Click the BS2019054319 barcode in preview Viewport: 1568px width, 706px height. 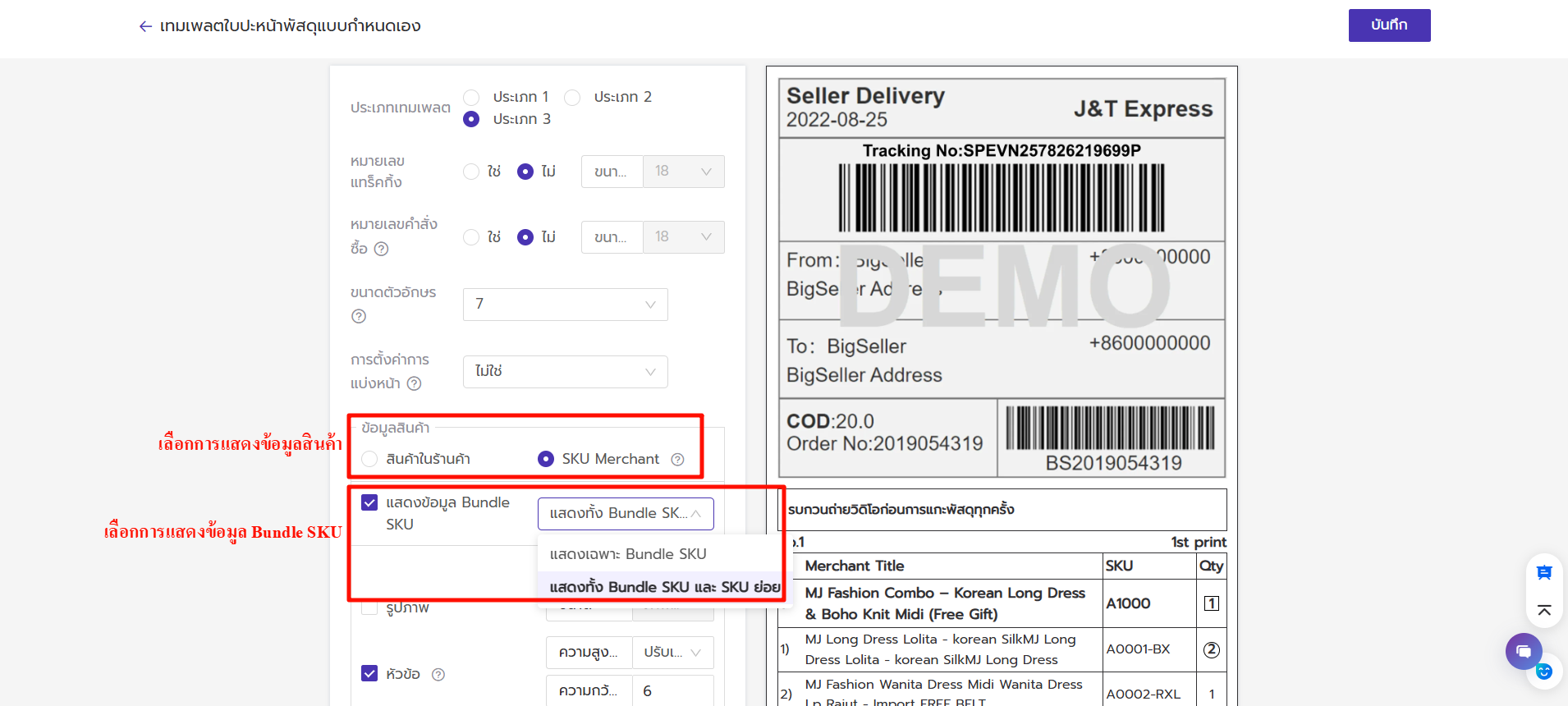[1111, 428]
